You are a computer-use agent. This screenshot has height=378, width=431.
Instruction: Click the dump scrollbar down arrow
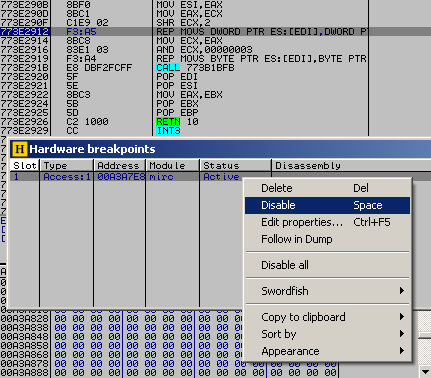click(425, 372)
